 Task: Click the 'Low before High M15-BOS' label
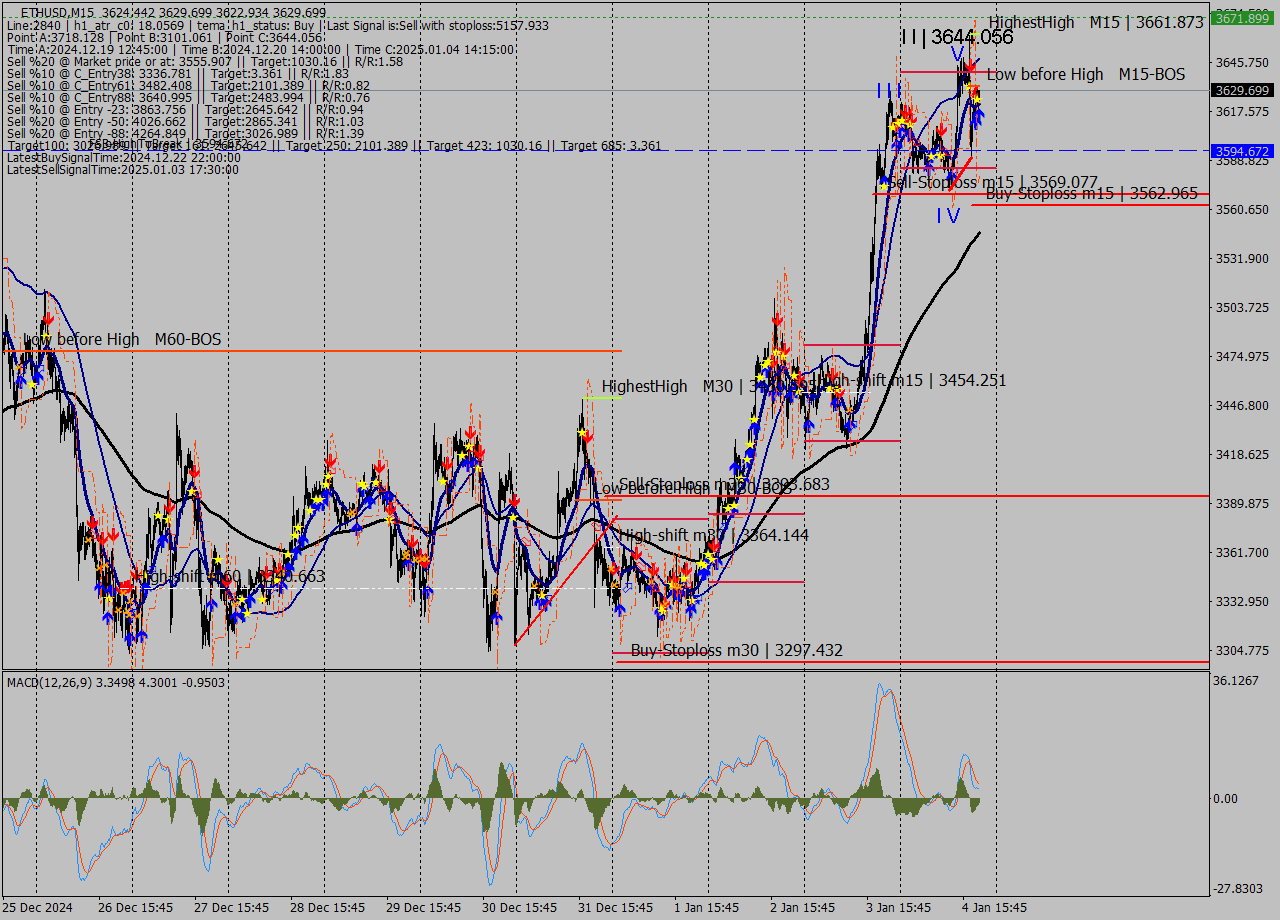(1086, 74)
